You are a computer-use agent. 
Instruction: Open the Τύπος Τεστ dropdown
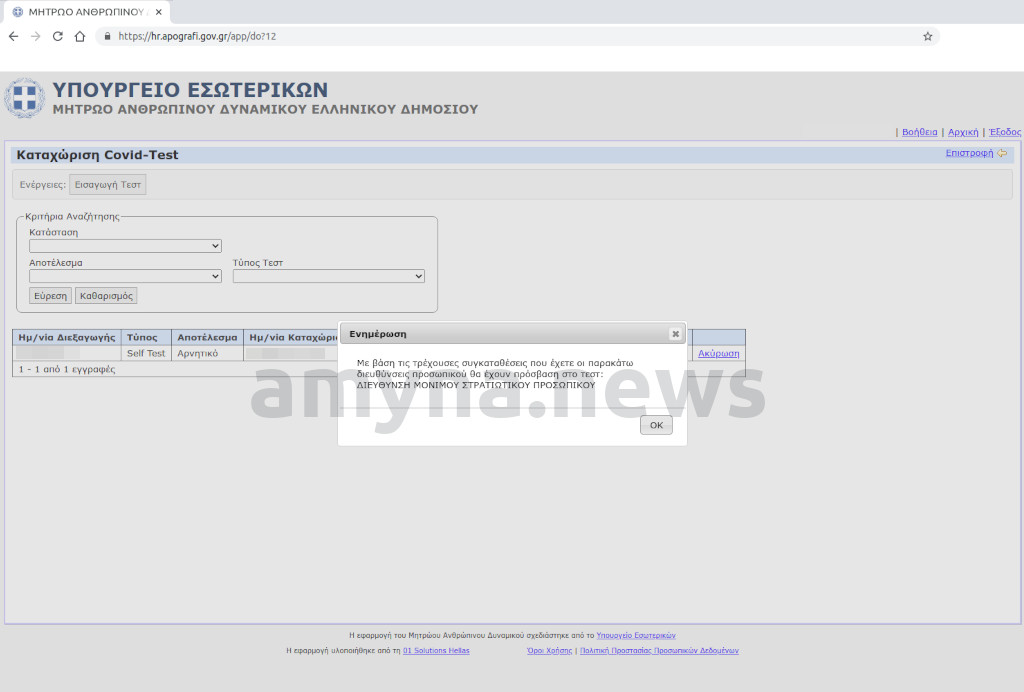(328, 276)
